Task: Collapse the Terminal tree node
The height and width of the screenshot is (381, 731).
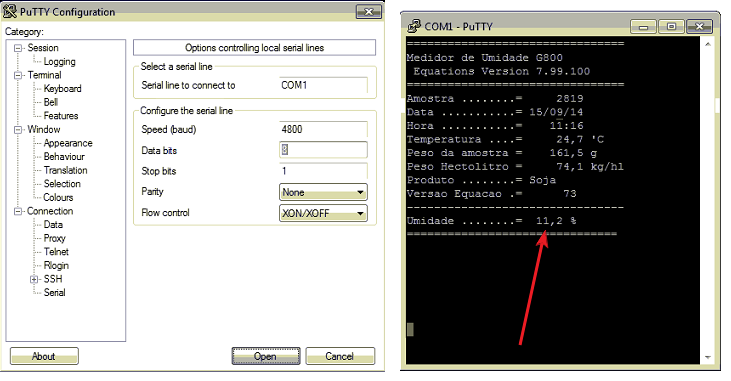Action: coord(18,75)
